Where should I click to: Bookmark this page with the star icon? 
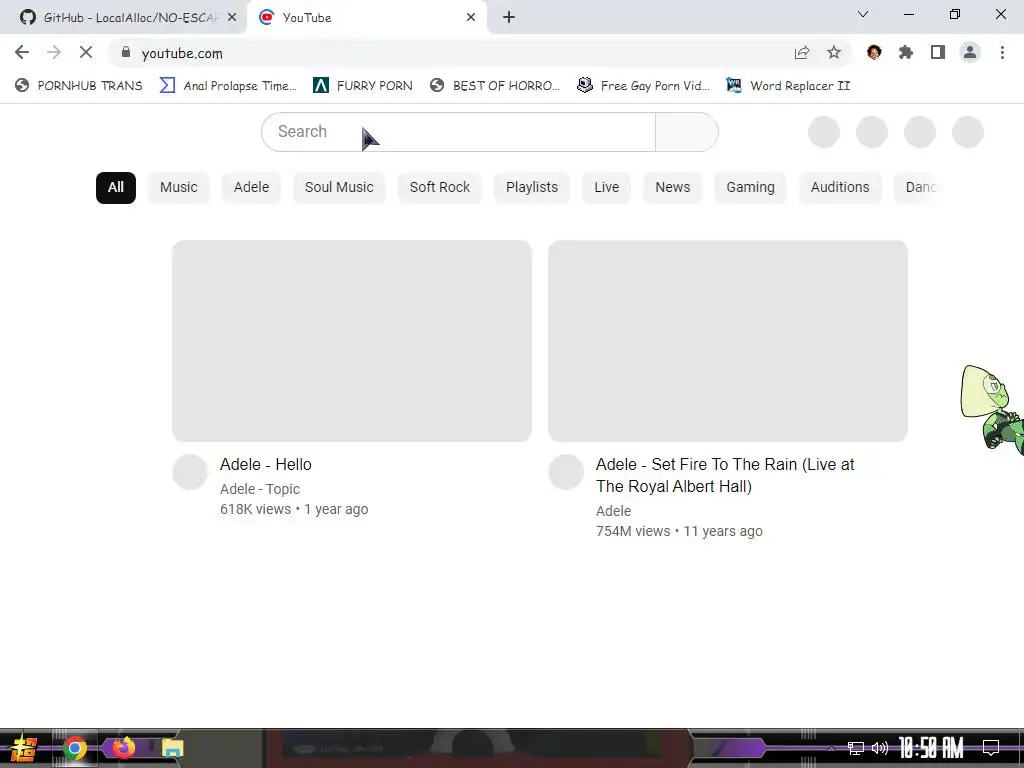point(834,53)
